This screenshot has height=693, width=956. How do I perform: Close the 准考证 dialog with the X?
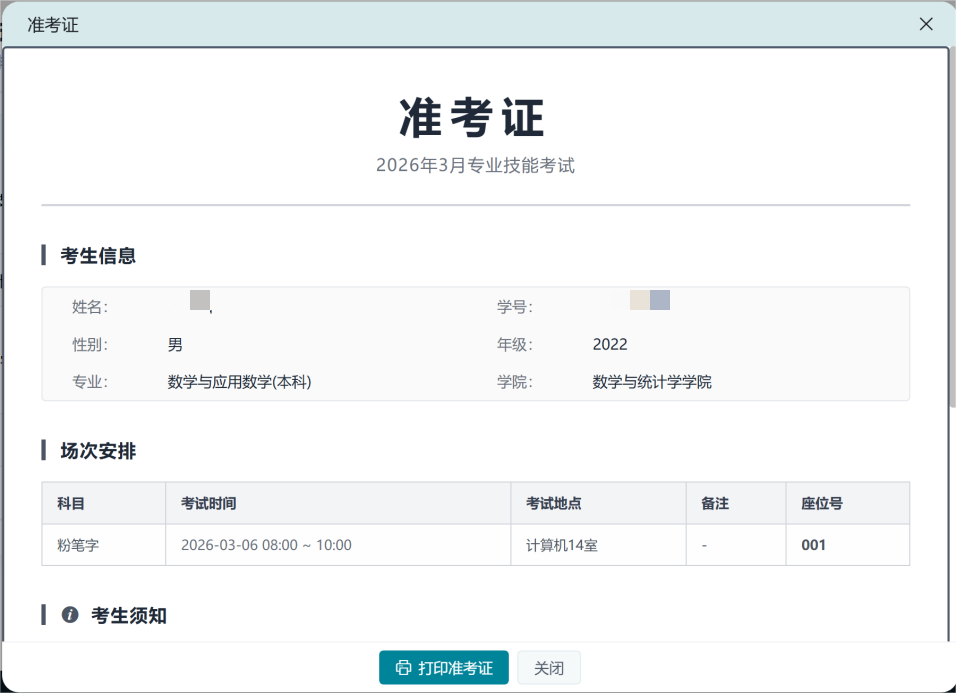(x=926, y=24)
